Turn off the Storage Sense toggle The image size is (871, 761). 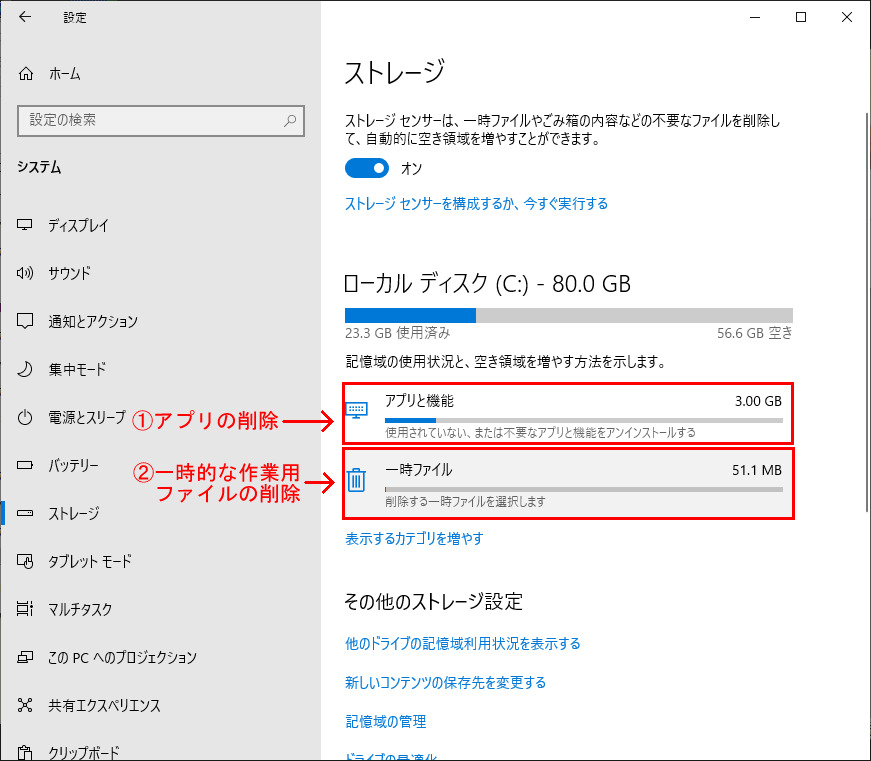pos(366,168)
